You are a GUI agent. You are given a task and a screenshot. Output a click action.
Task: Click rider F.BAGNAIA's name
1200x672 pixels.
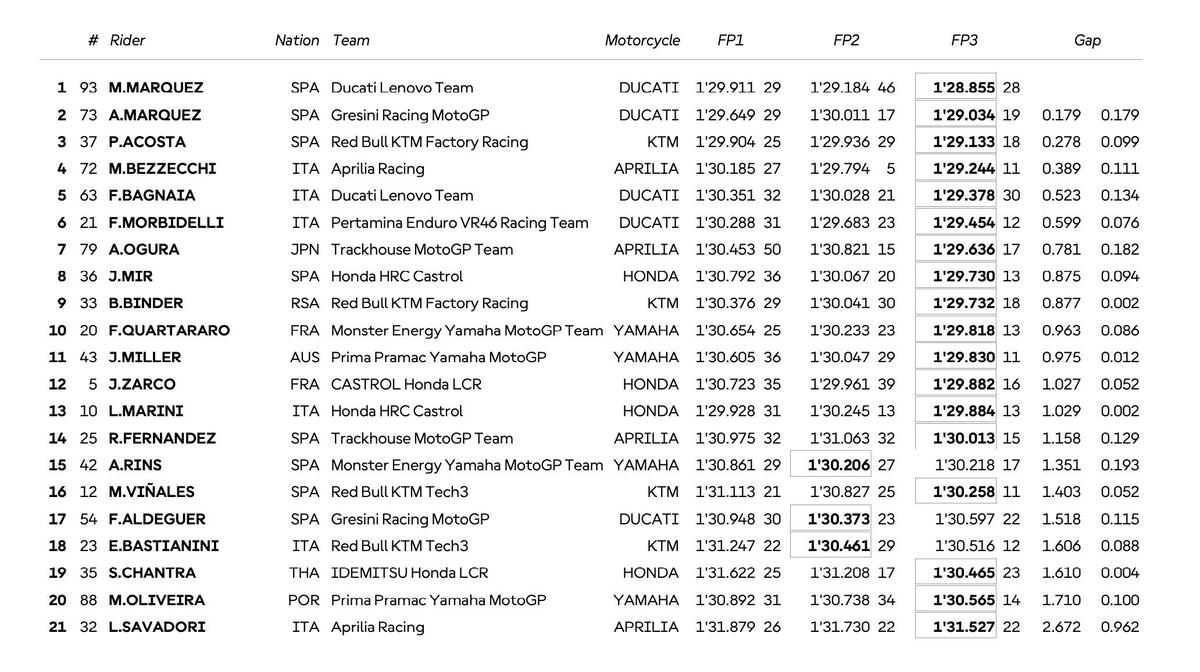pyautogui.click(x=152, y=196)
